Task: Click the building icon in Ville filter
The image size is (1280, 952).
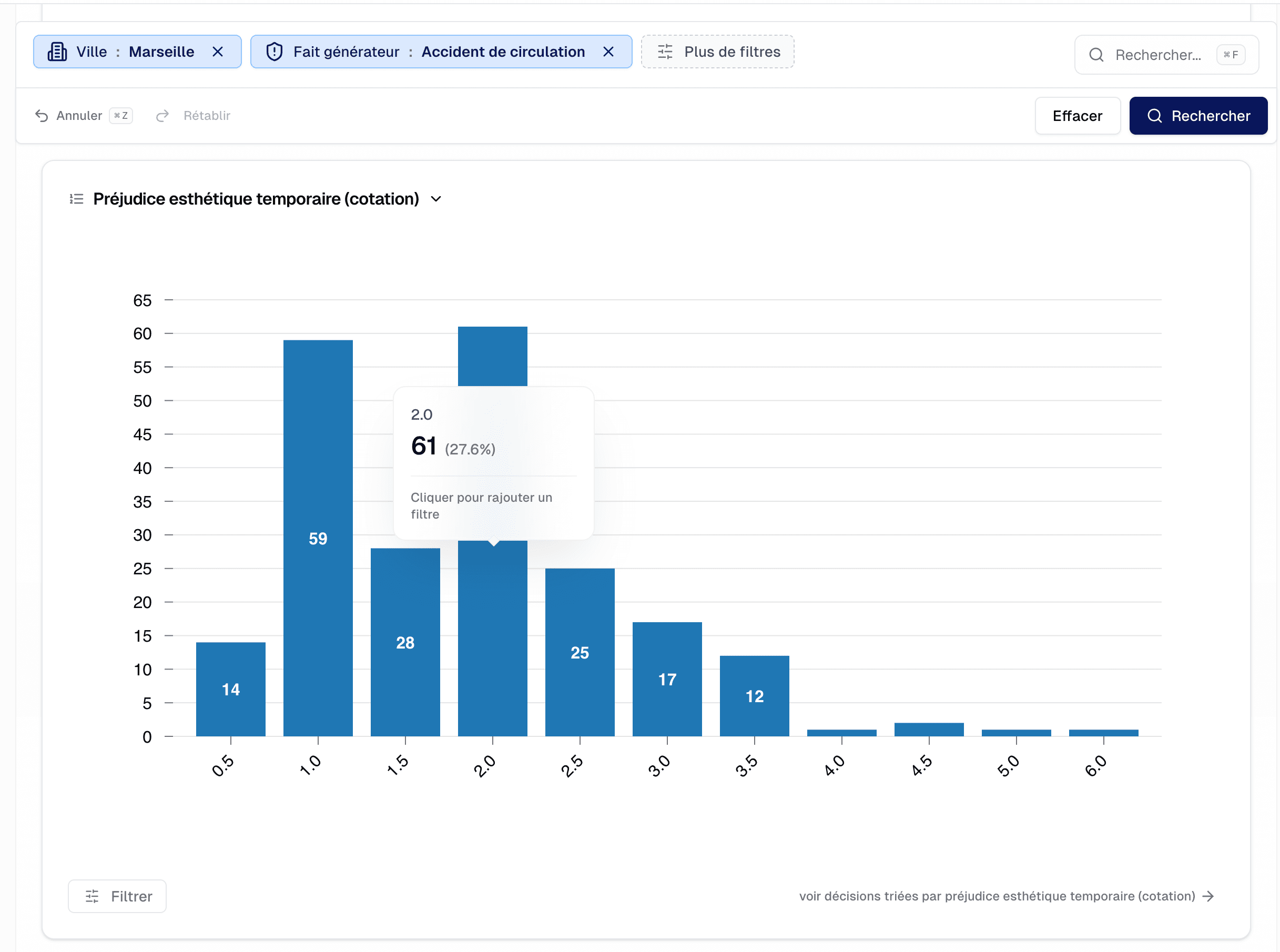Action: coord(57,52)
